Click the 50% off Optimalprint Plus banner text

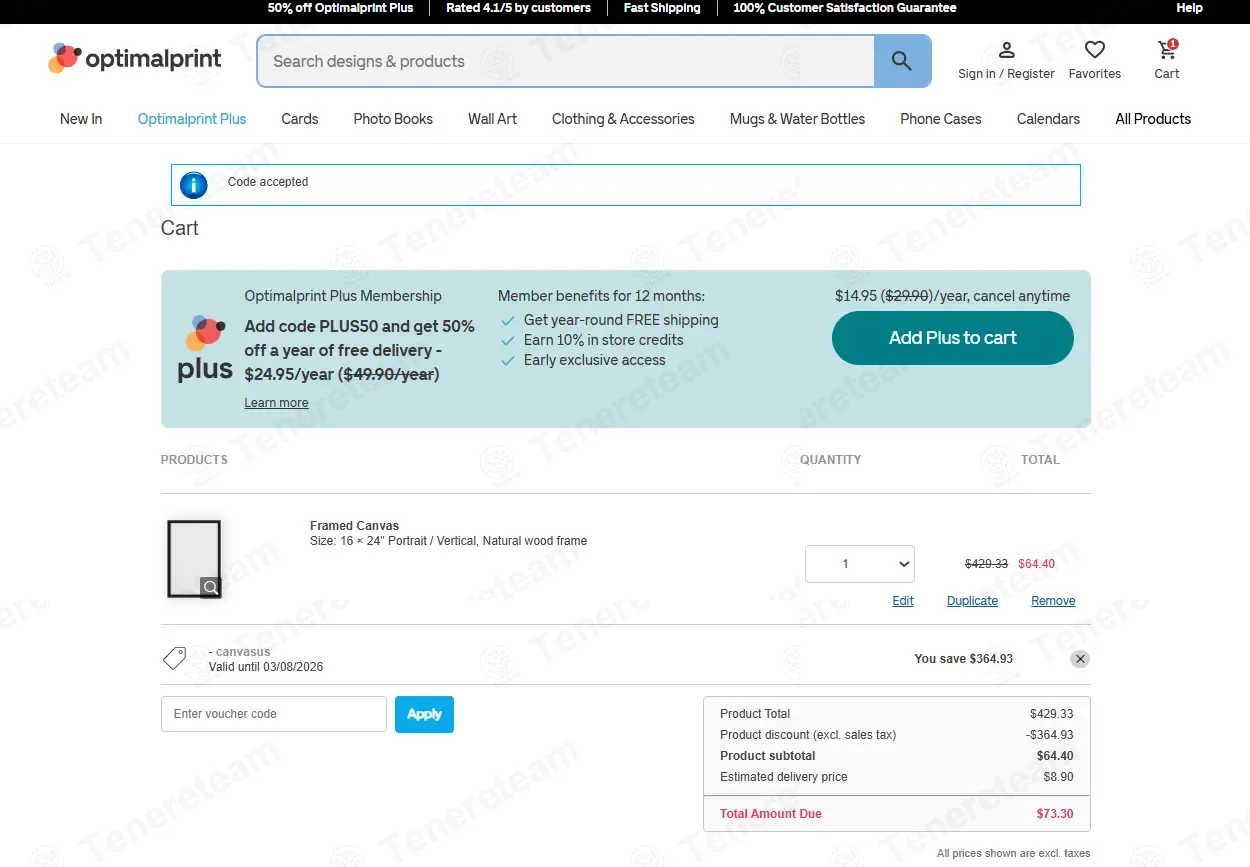coord(340,8)
